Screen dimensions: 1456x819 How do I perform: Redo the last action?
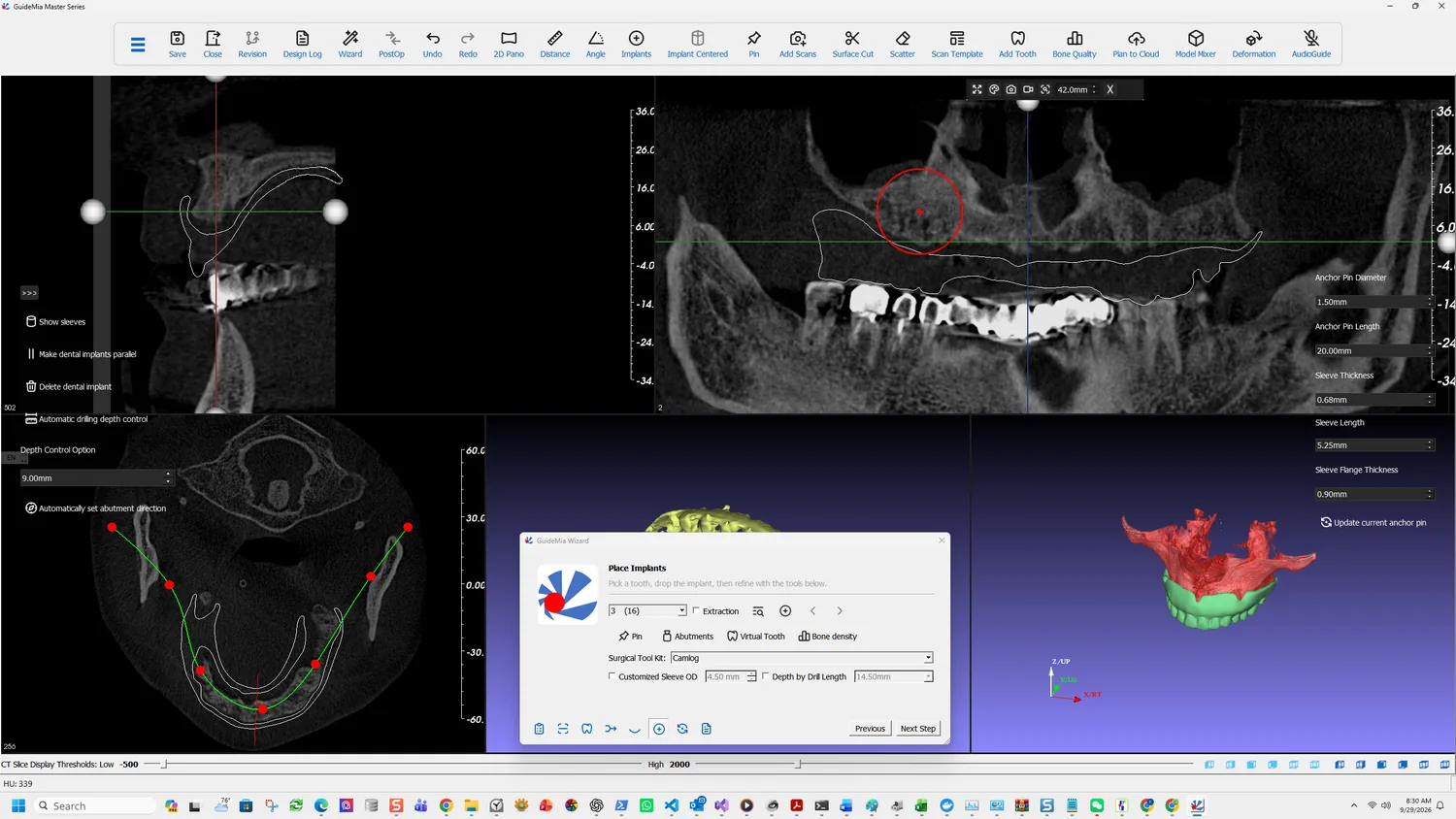point(468,44)
